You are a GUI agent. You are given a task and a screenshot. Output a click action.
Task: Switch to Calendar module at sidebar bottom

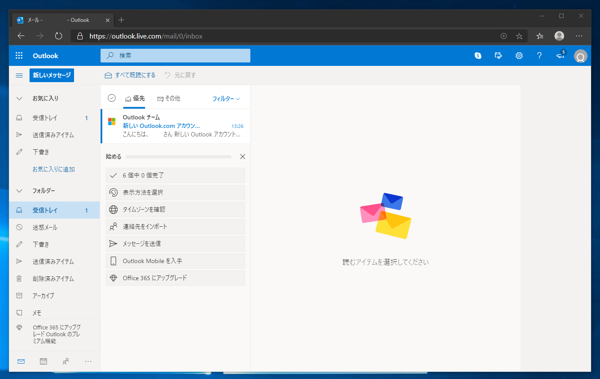tap(43, 361)
